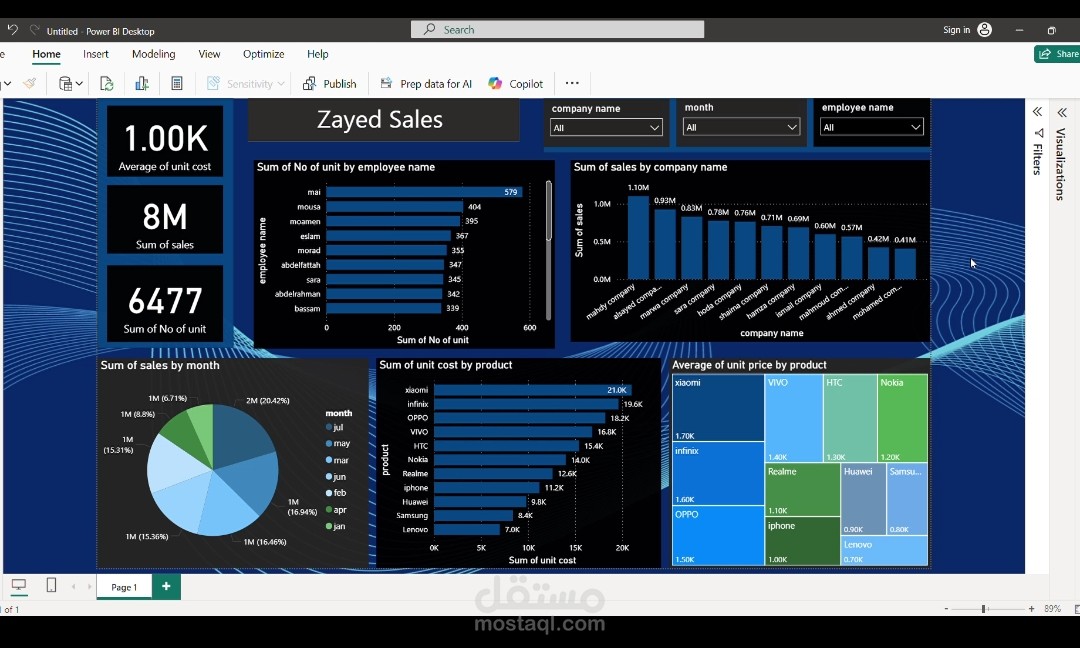The height and width of the screenshot is (648, 1080).
Task: Click the feb legend color marker
Action: (x=329, y=493)
